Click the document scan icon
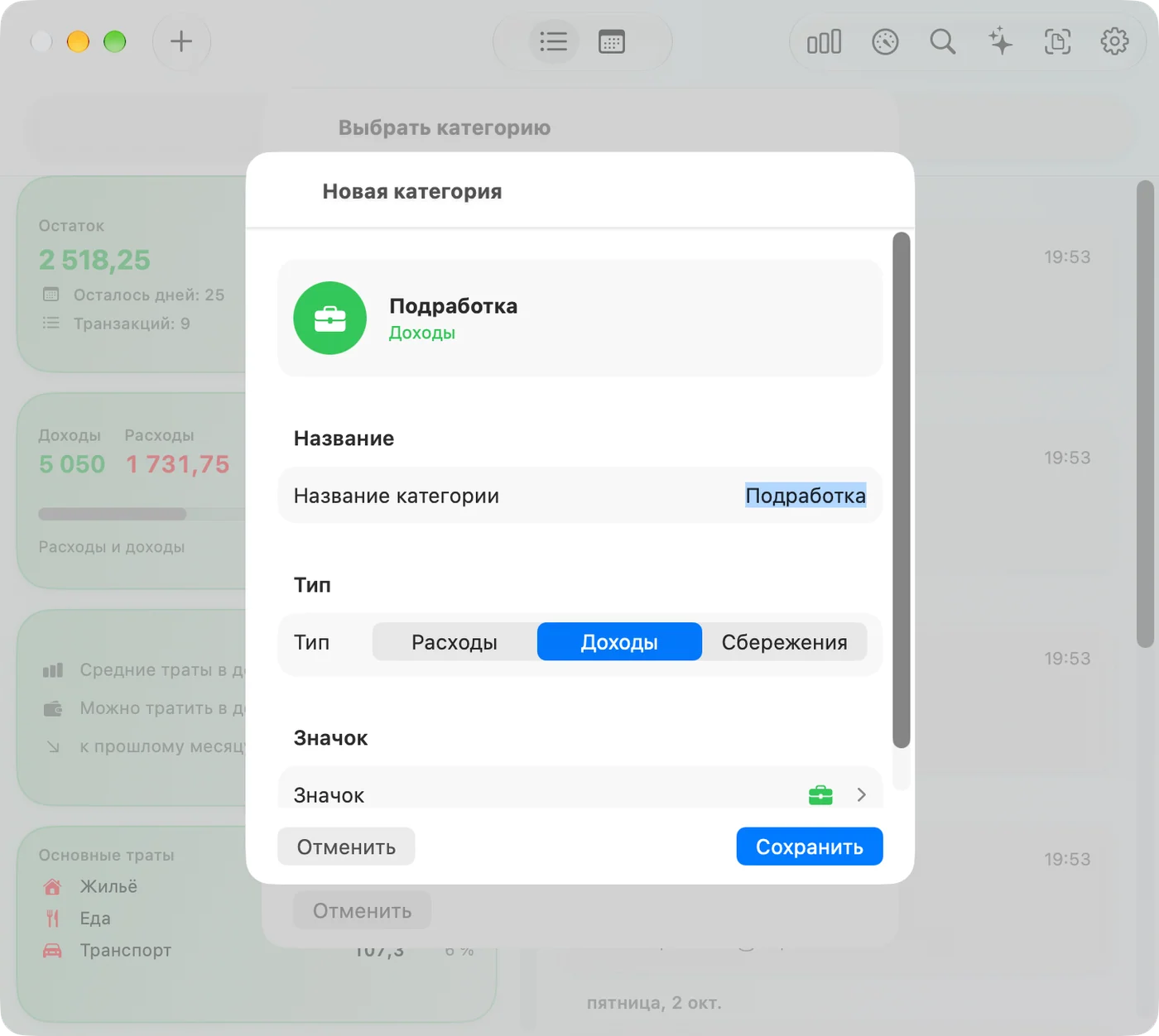This screenshot has width=1159, height=1036. pos(1057,41)
